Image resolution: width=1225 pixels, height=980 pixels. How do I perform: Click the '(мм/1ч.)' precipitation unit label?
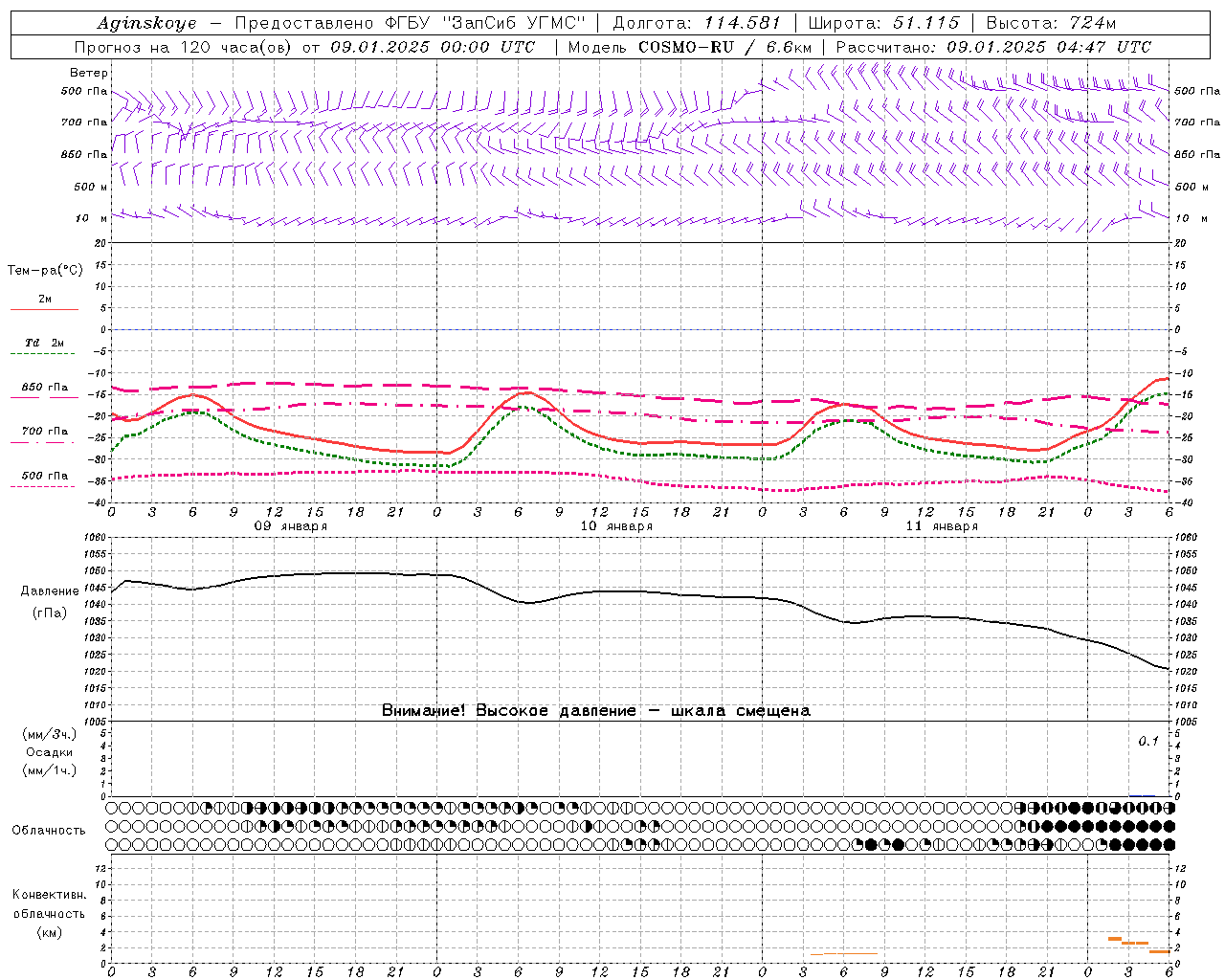click(x=50, y=770)
